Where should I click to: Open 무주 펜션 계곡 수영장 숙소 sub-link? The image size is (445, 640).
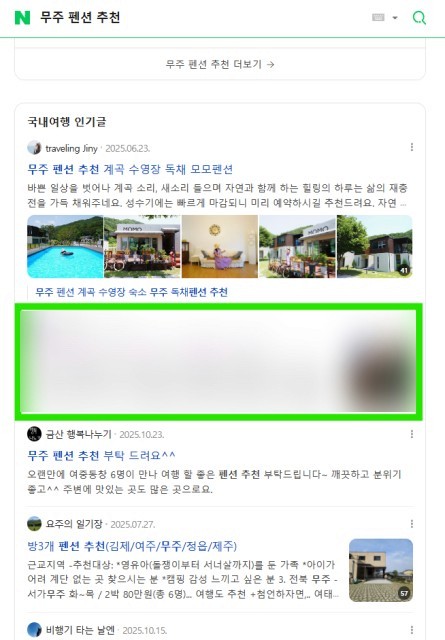[x=131, y=292]
